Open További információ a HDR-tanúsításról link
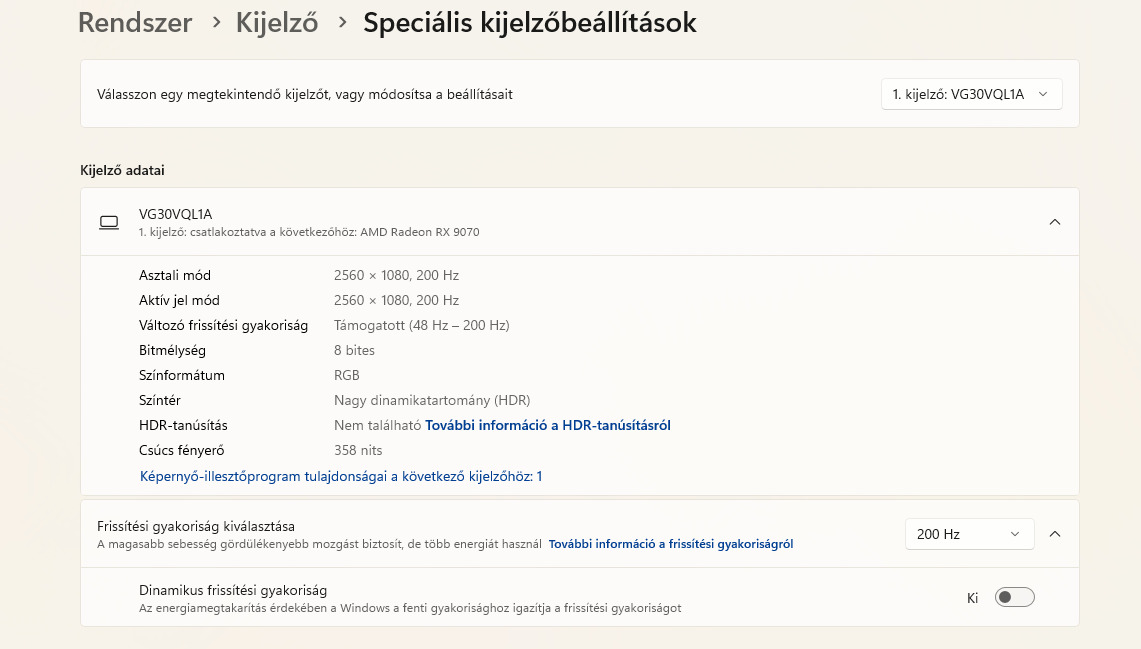The width and height of the screenshot is (1141, 649). coord(548,425)
